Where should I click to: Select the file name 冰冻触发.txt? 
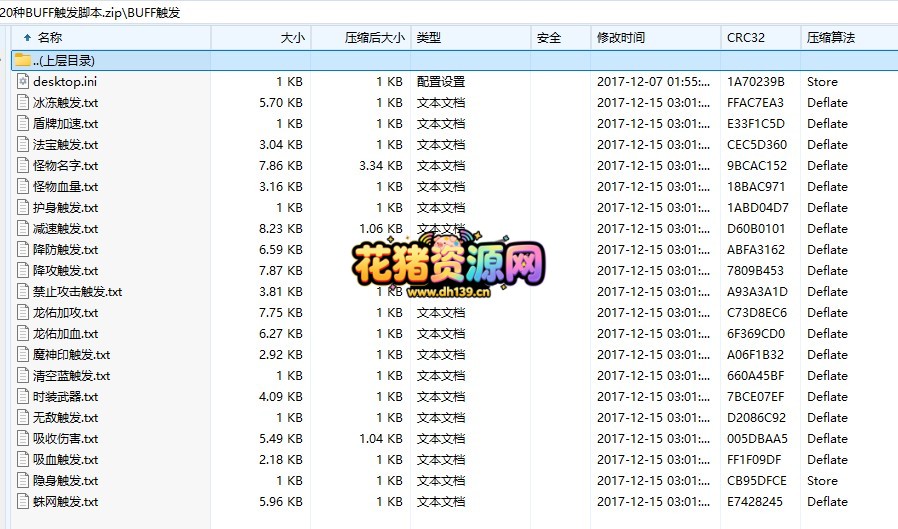pos(65,103)
